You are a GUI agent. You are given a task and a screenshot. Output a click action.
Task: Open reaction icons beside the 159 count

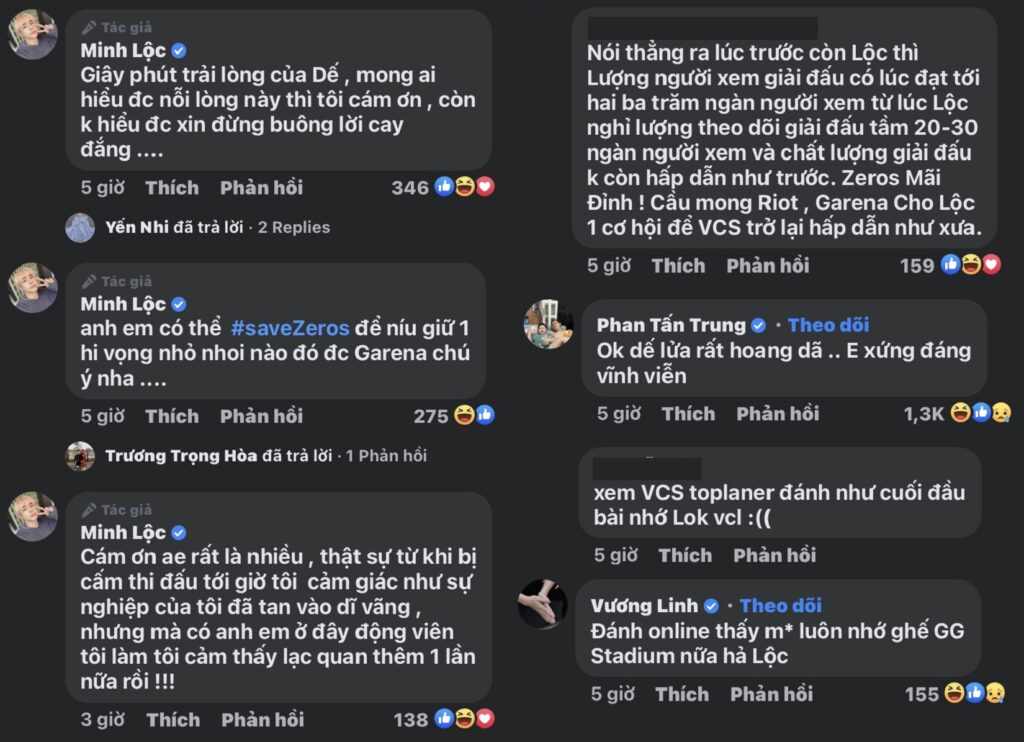click(970, 265)
